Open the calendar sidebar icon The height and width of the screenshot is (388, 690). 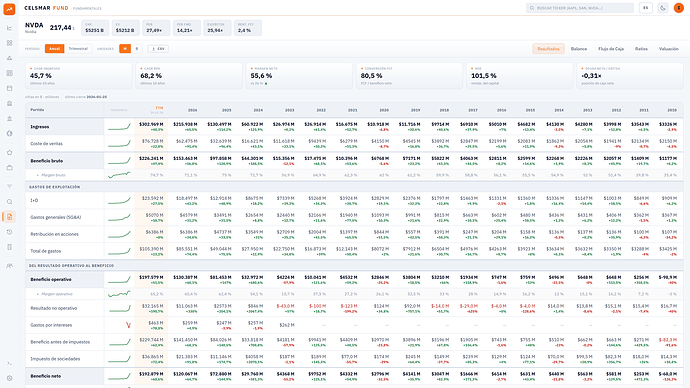click(x=9, y=88)
